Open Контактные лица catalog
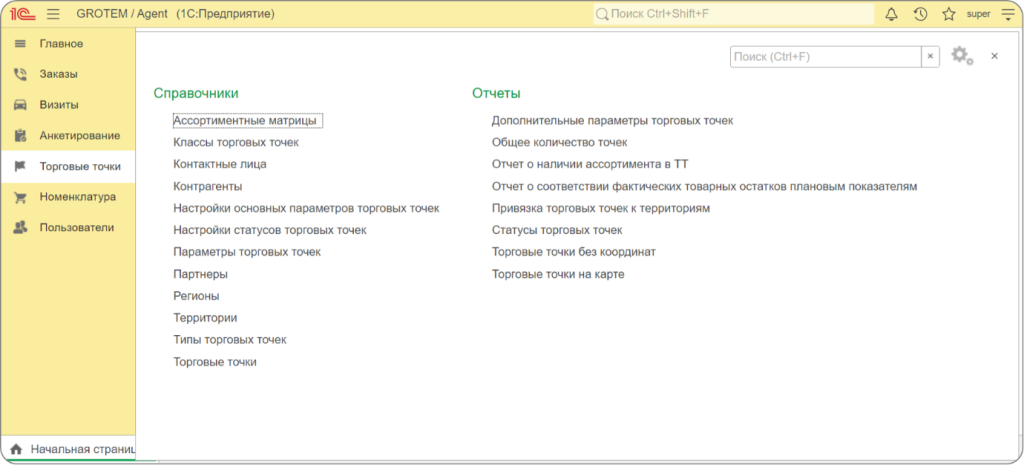This screenshot has height=465, width=1024. click(x=219, y=165)
